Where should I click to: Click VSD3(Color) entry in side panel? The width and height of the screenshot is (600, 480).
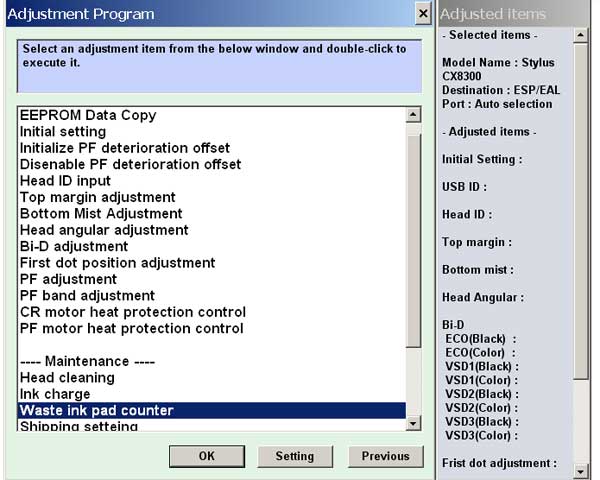click(x=482, y=436)
